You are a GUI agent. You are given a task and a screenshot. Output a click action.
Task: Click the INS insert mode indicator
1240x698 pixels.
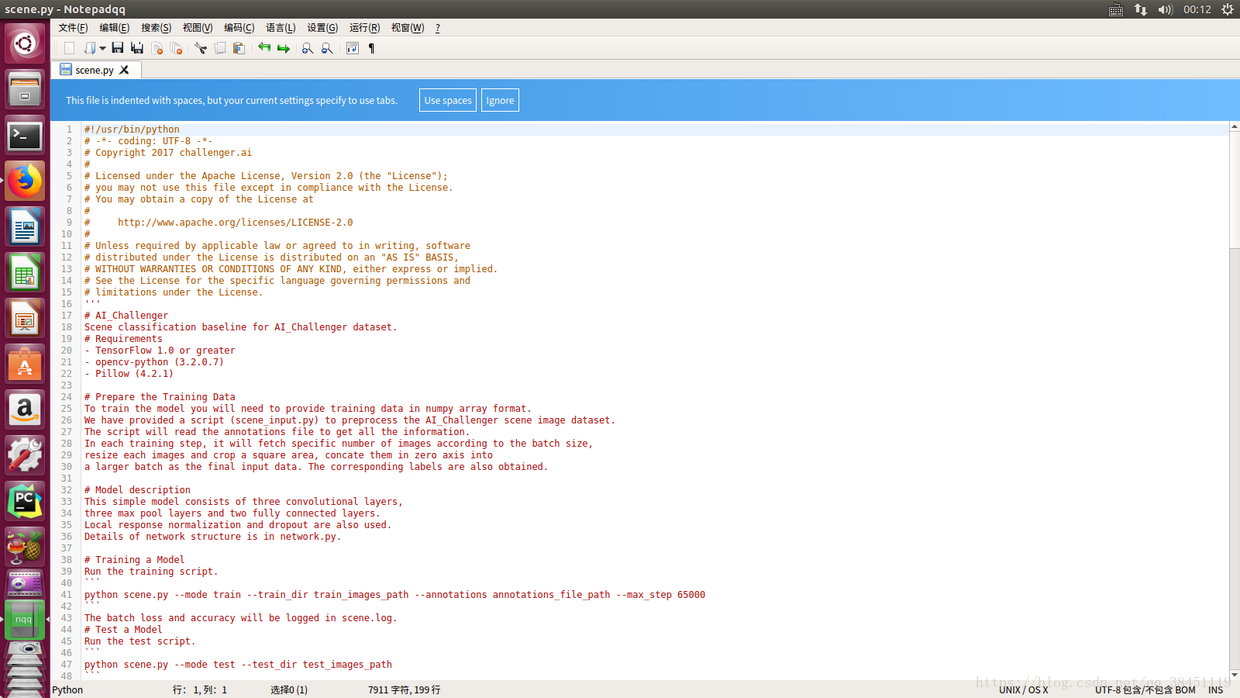coord(1215,690)
